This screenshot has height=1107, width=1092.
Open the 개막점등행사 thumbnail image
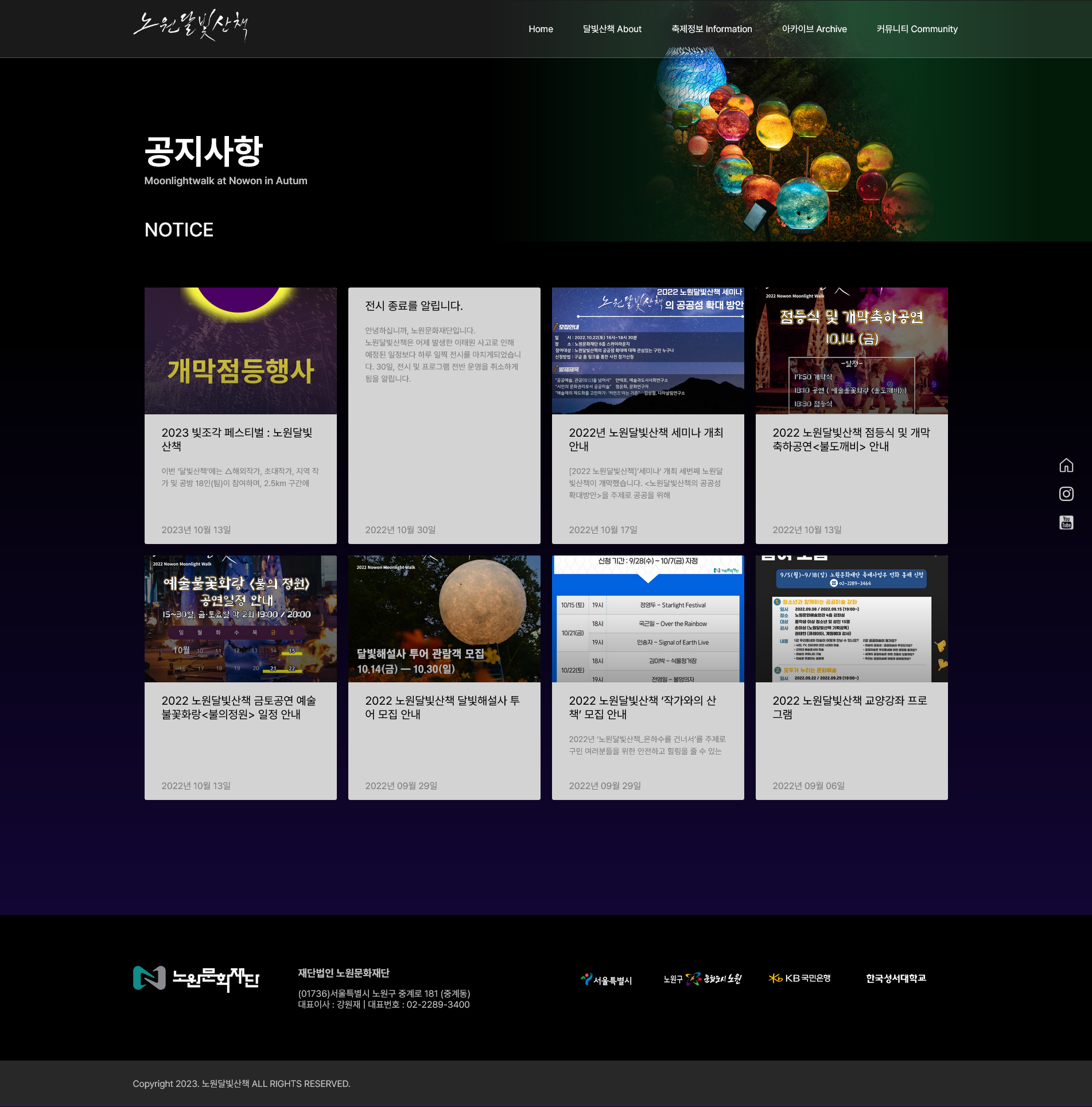click(x=240, y=351)
